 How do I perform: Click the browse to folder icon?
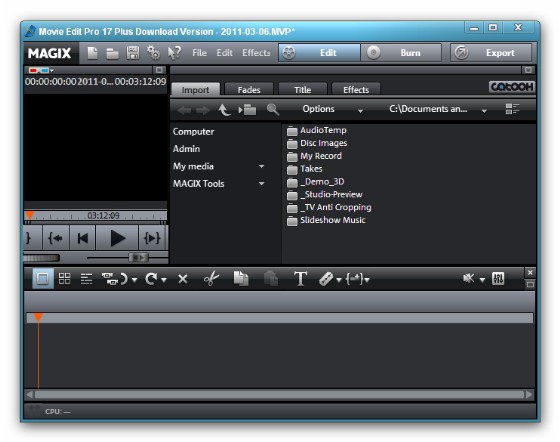click(248, 110)
